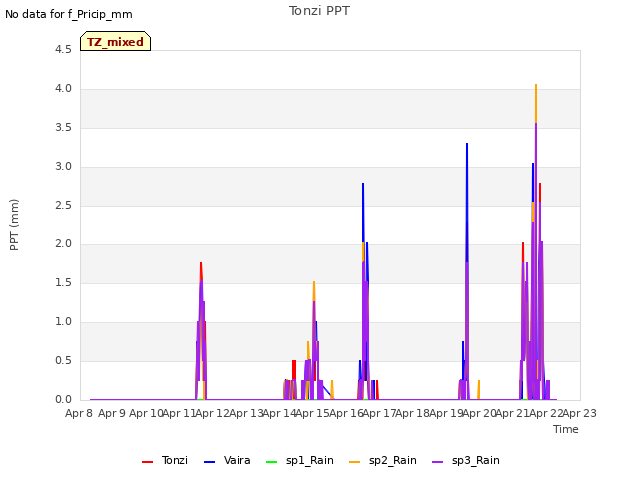Viewport: 640px width, 480px height.
Task: Click the purple sp3_Rain legend swatch
Action: tap(438, 462)
